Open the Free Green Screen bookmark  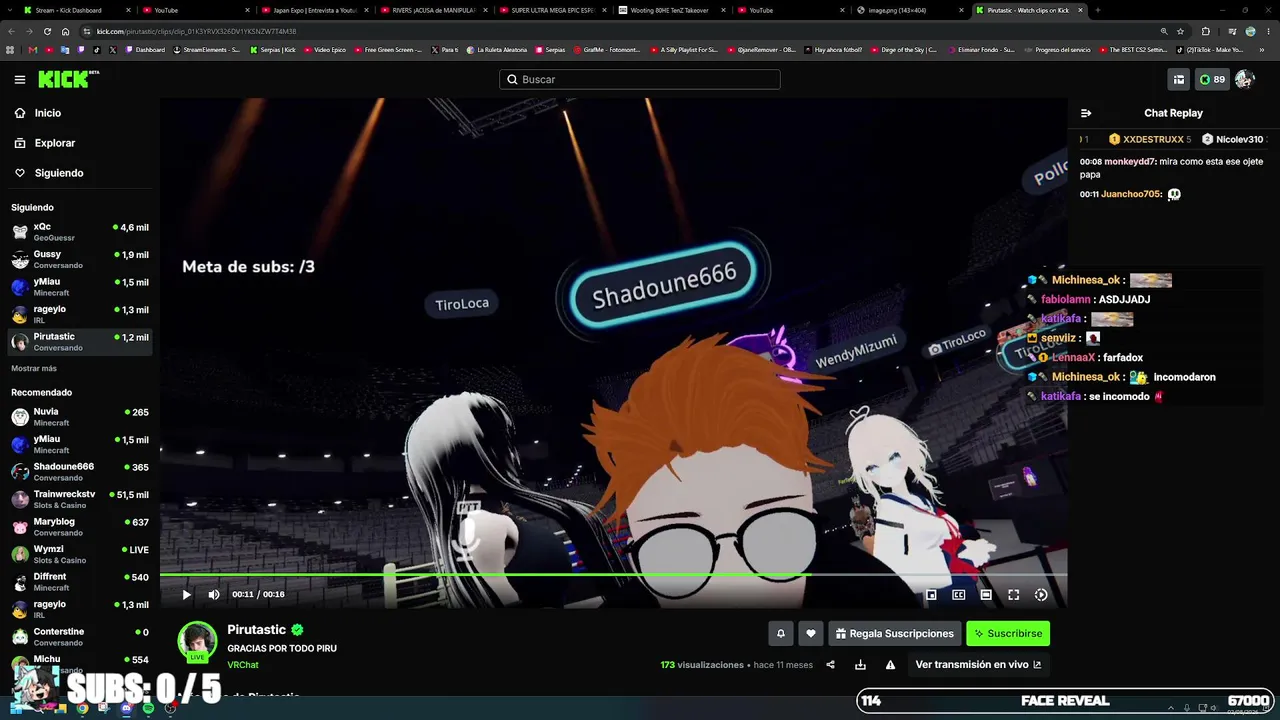389,50
